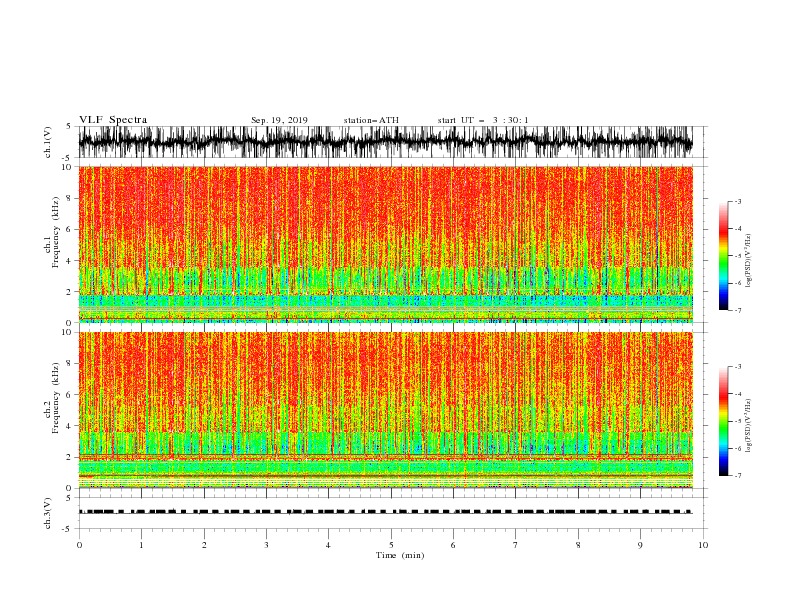Click the time axis tick label "1"
Screen dimensions: 792x612
(x=141, y=545)
